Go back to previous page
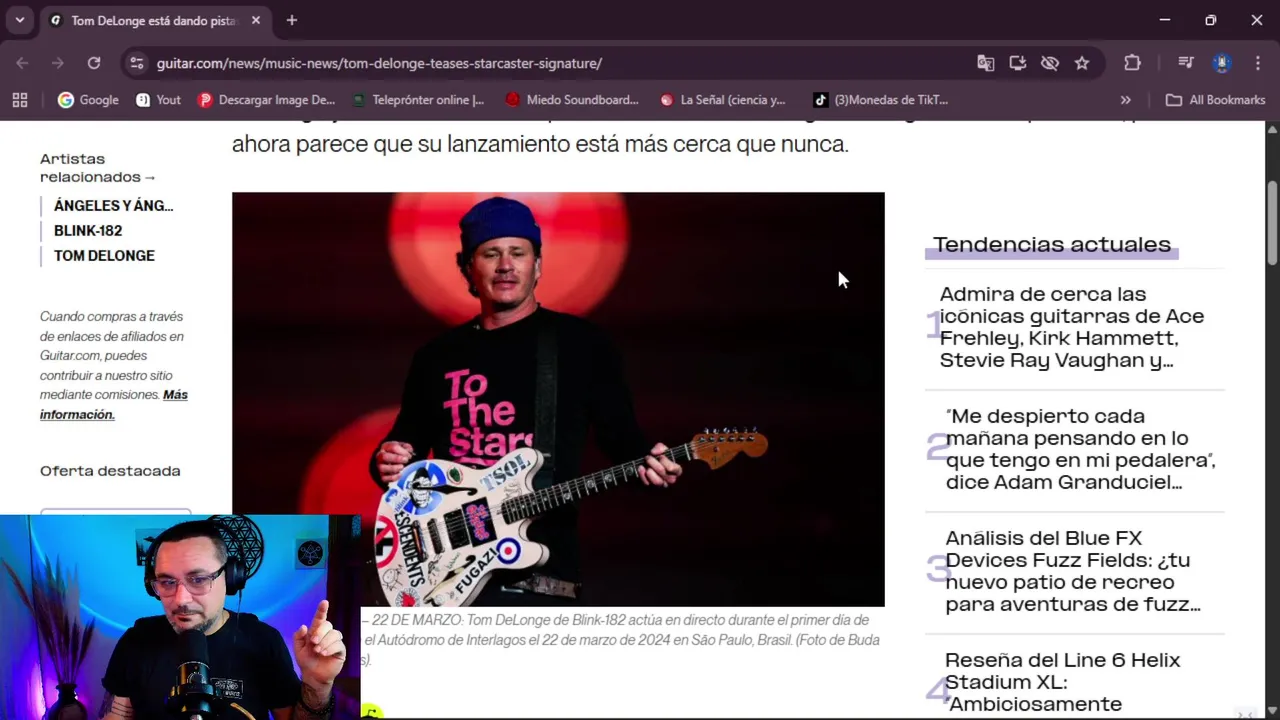1280x720 pixels. coord(23,63)
